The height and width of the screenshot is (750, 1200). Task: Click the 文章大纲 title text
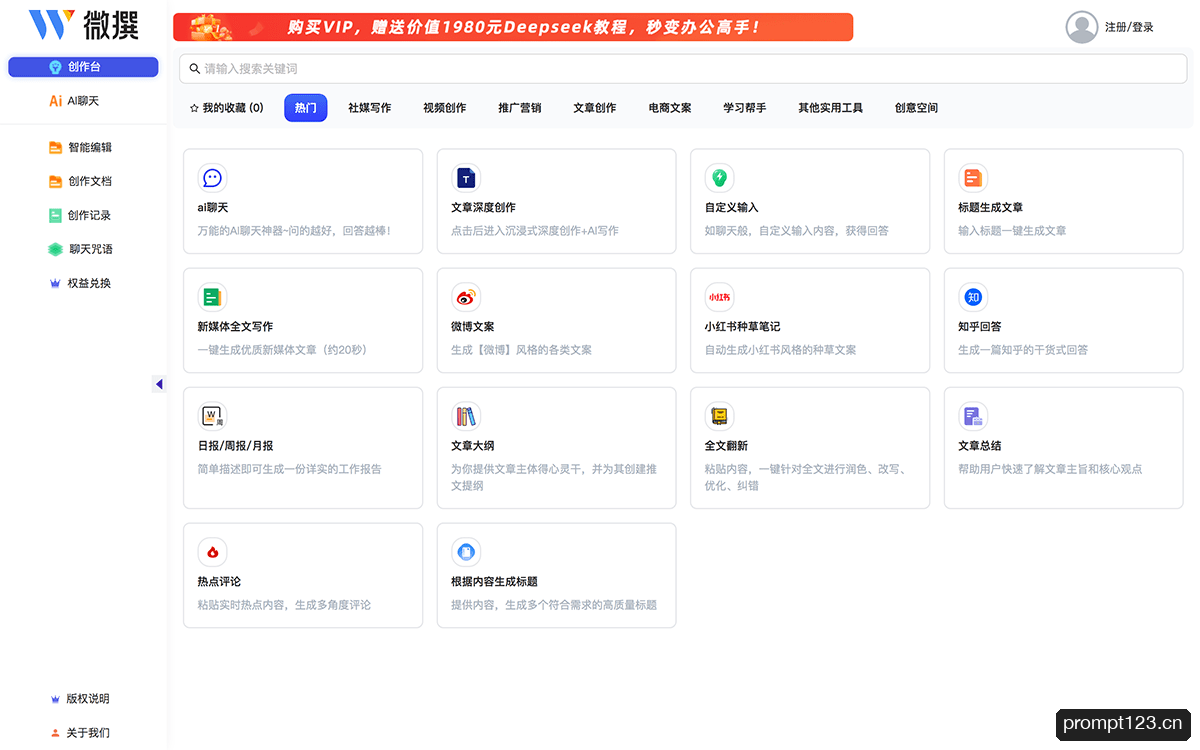[x=472, y=446]
